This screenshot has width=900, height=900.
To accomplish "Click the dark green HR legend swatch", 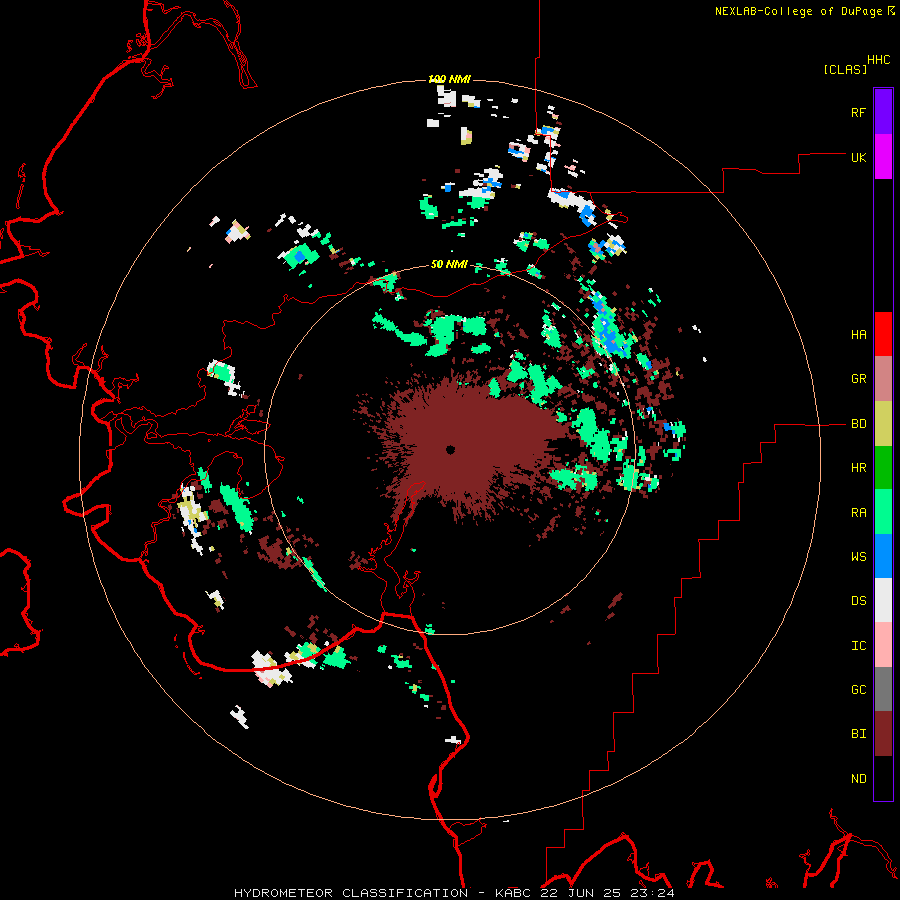I will pos(883,468).
